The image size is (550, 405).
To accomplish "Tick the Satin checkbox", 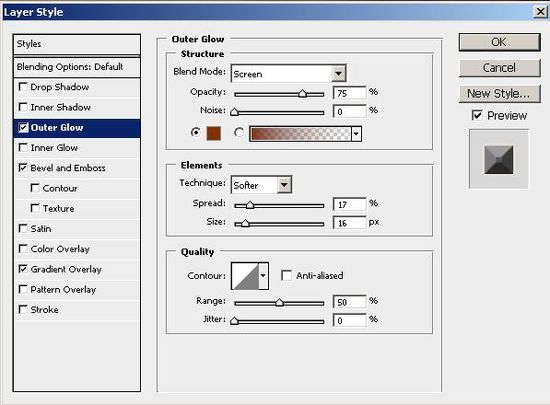I will click(23, 229).
